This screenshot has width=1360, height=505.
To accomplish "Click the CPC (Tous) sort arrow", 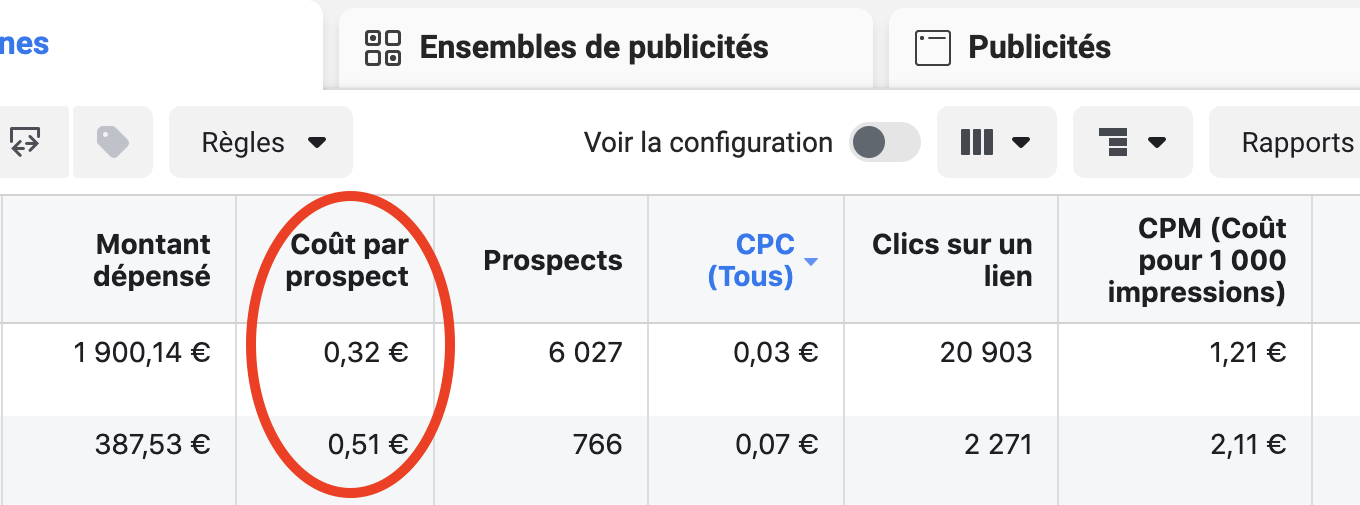I will point(811,262).
